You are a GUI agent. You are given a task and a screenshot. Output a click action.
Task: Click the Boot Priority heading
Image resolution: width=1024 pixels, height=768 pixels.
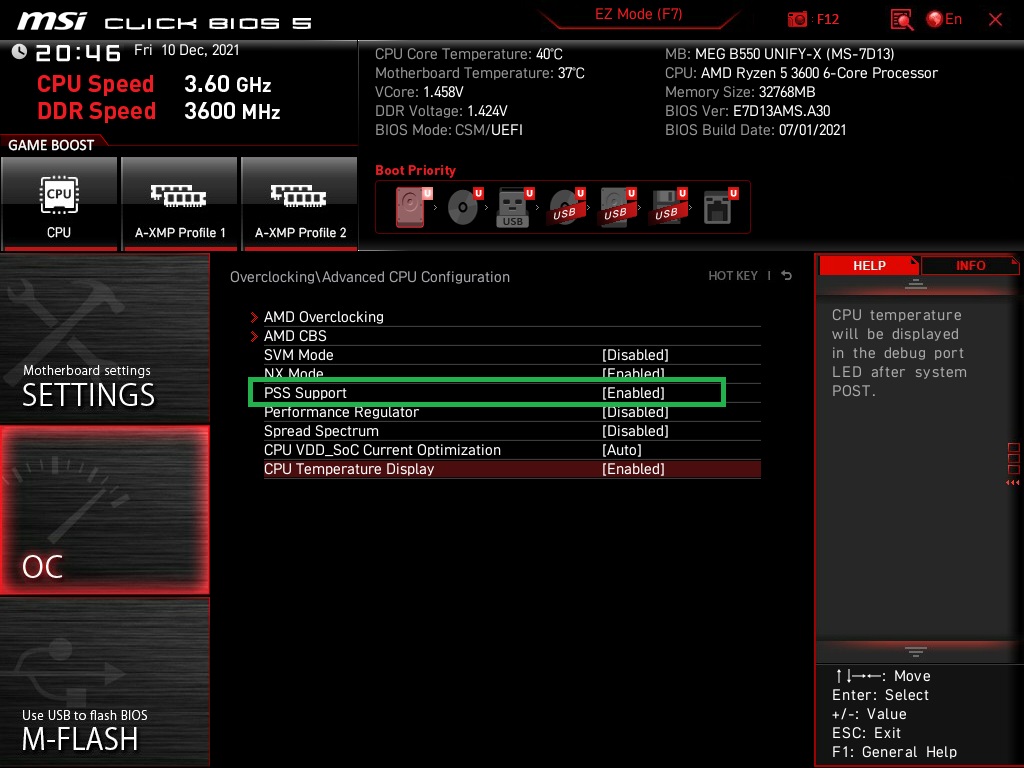[415, 170]
